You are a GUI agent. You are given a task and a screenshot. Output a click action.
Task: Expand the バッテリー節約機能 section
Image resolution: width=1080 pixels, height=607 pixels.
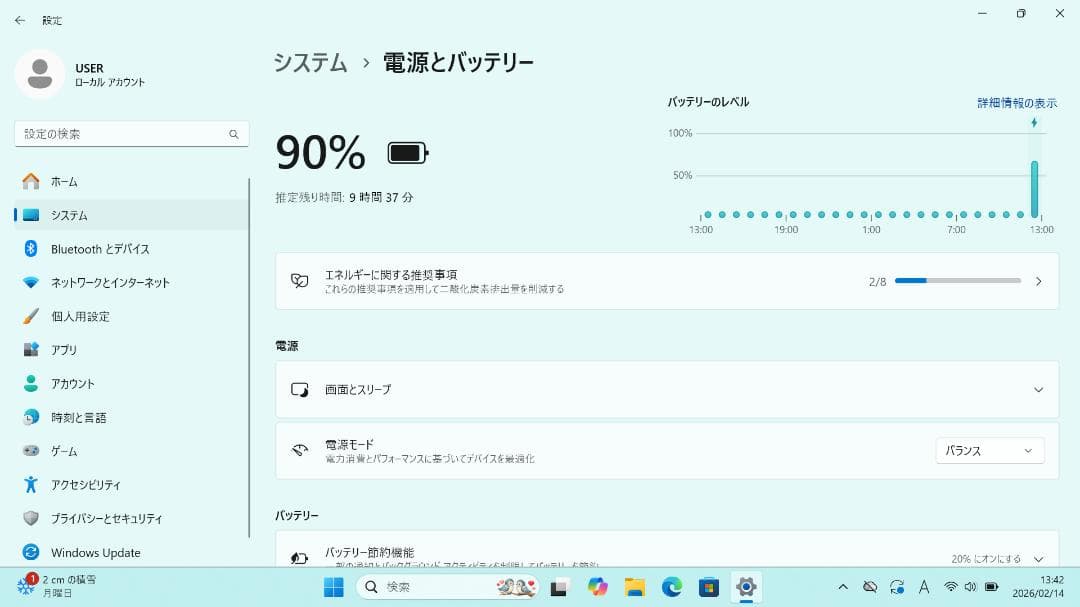pyautogui.click(x=665, y=552)
